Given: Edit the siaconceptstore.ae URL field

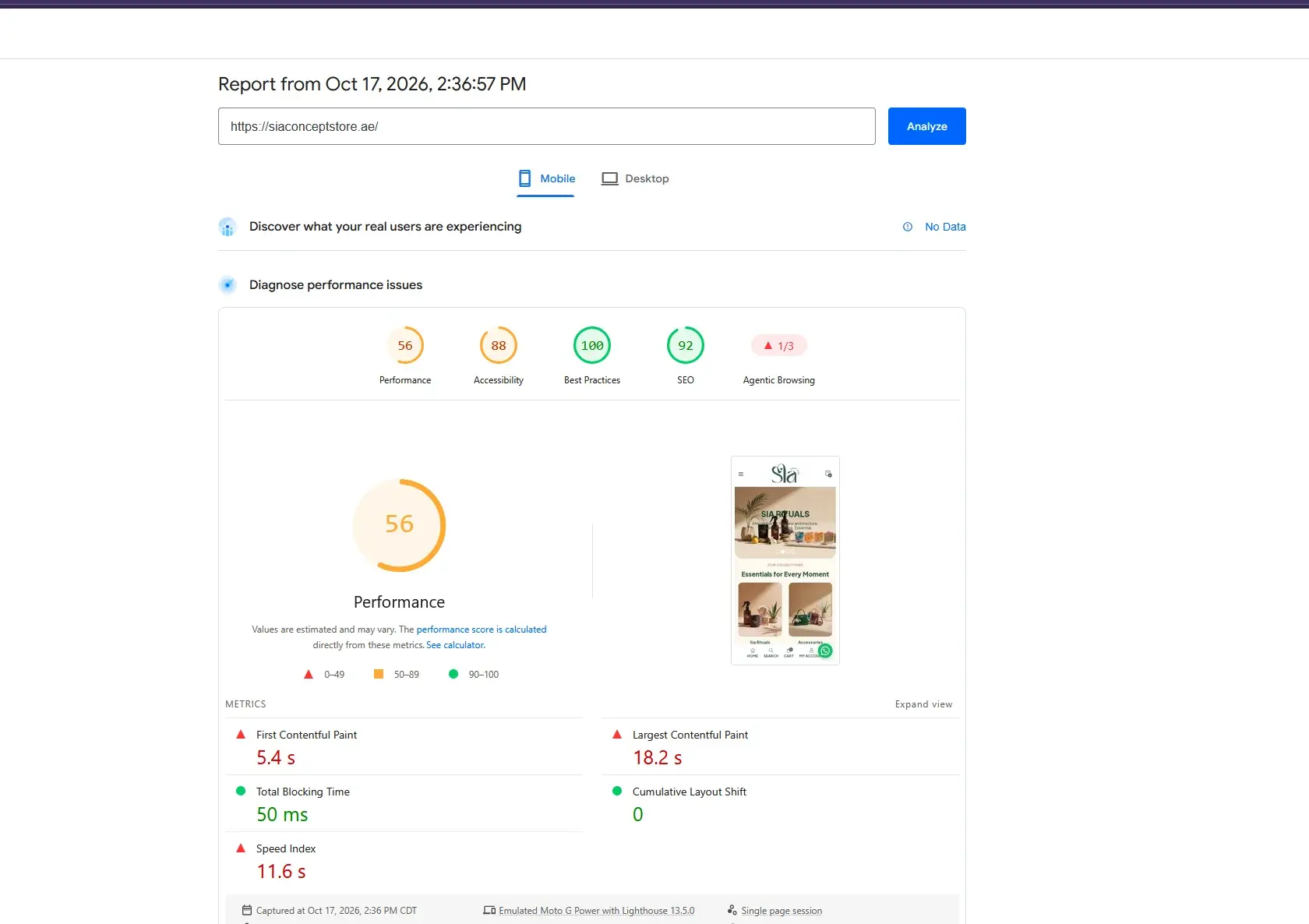Looking at the screenshot, I should click(x=546, y=126).
